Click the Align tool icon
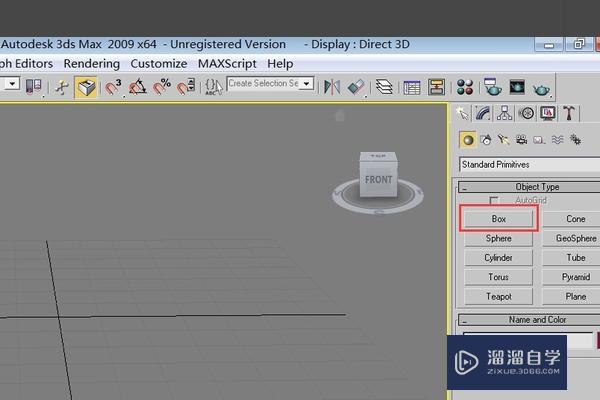This screenshot has height=400, width=600. pos(356,87)
